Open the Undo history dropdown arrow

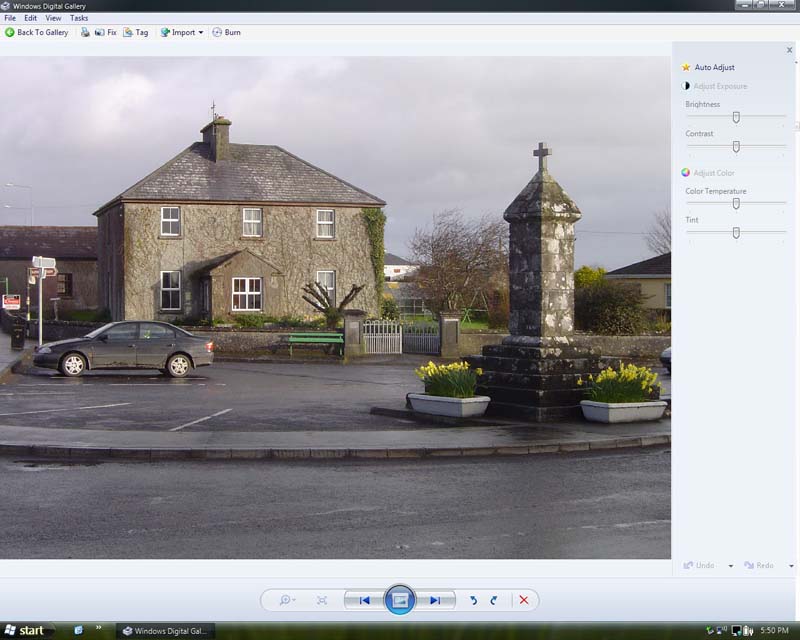(730, 566)
